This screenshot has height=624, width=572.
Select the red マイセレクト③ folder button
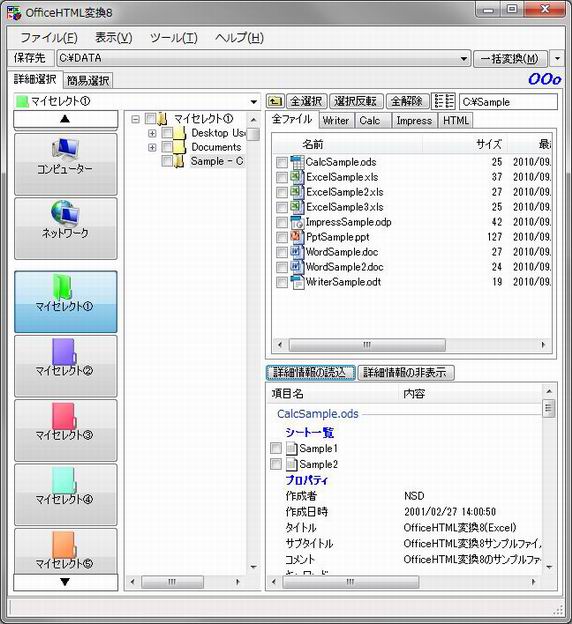[66, 430]
